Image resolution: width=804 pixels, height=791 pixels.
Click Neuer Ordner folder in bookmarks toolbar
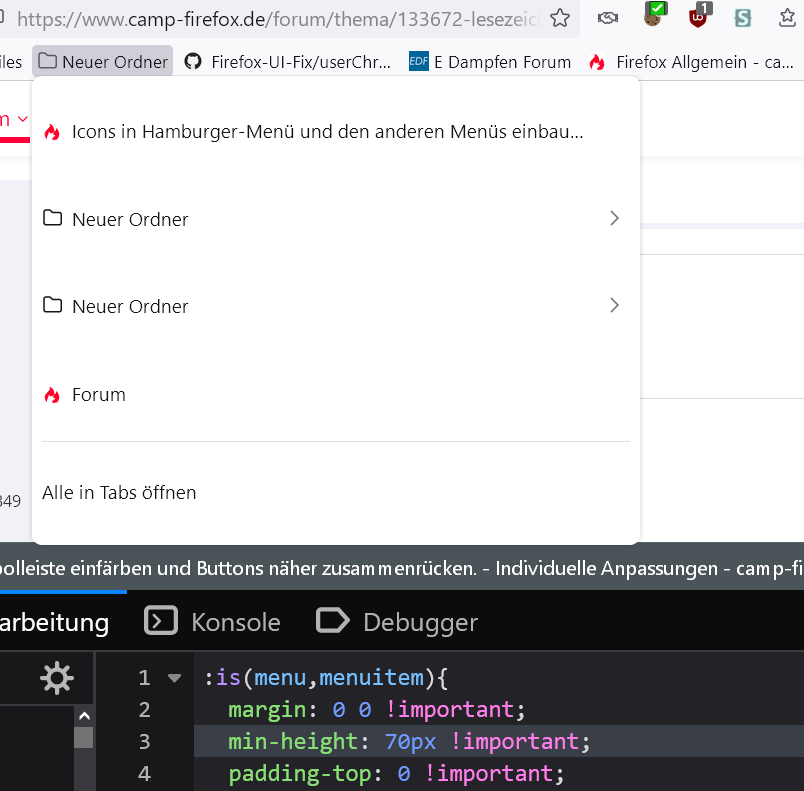[103, 62]
